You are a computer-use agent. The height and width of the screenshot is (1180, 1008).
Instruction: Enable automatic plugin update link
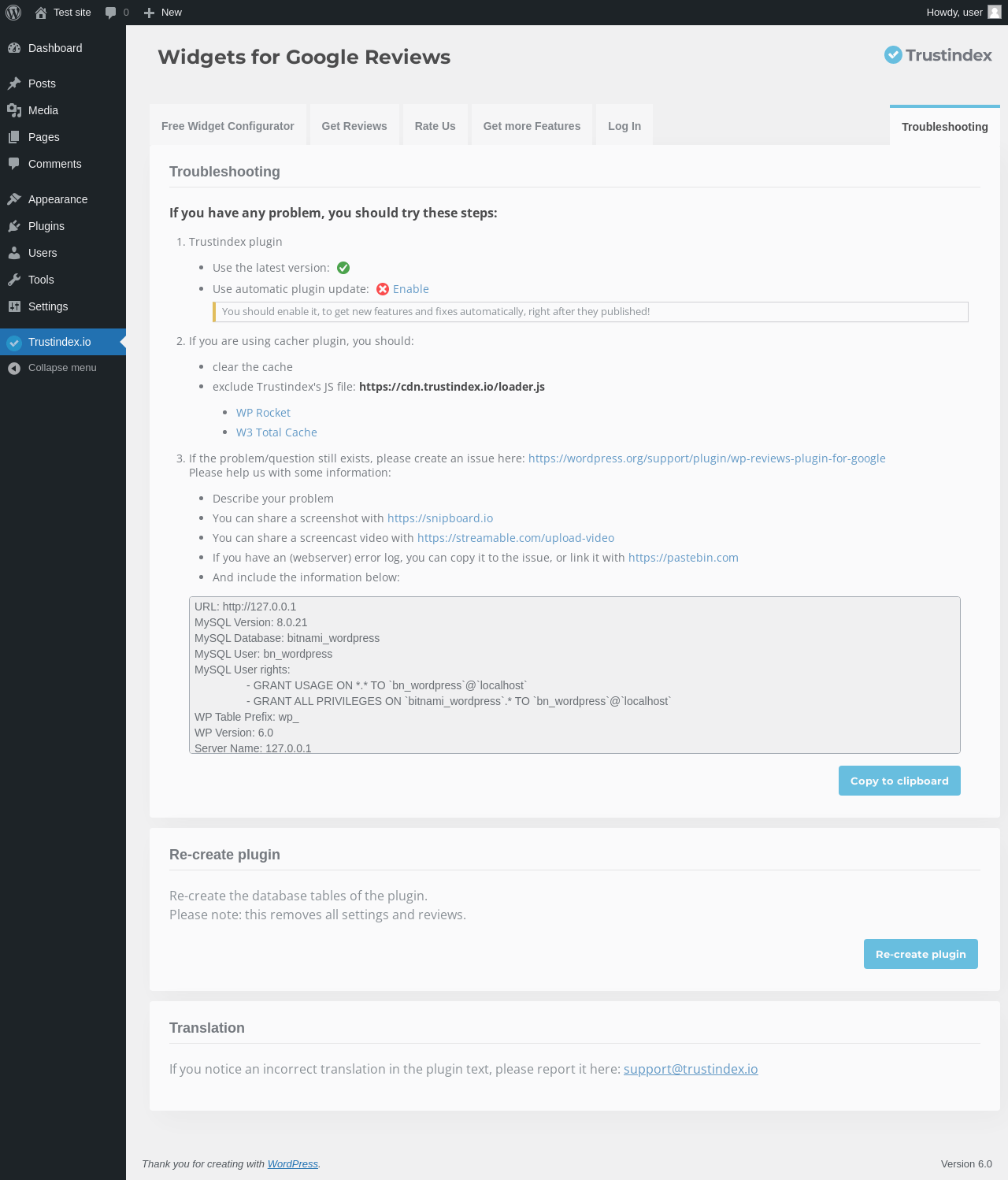(x=411, y=289)
